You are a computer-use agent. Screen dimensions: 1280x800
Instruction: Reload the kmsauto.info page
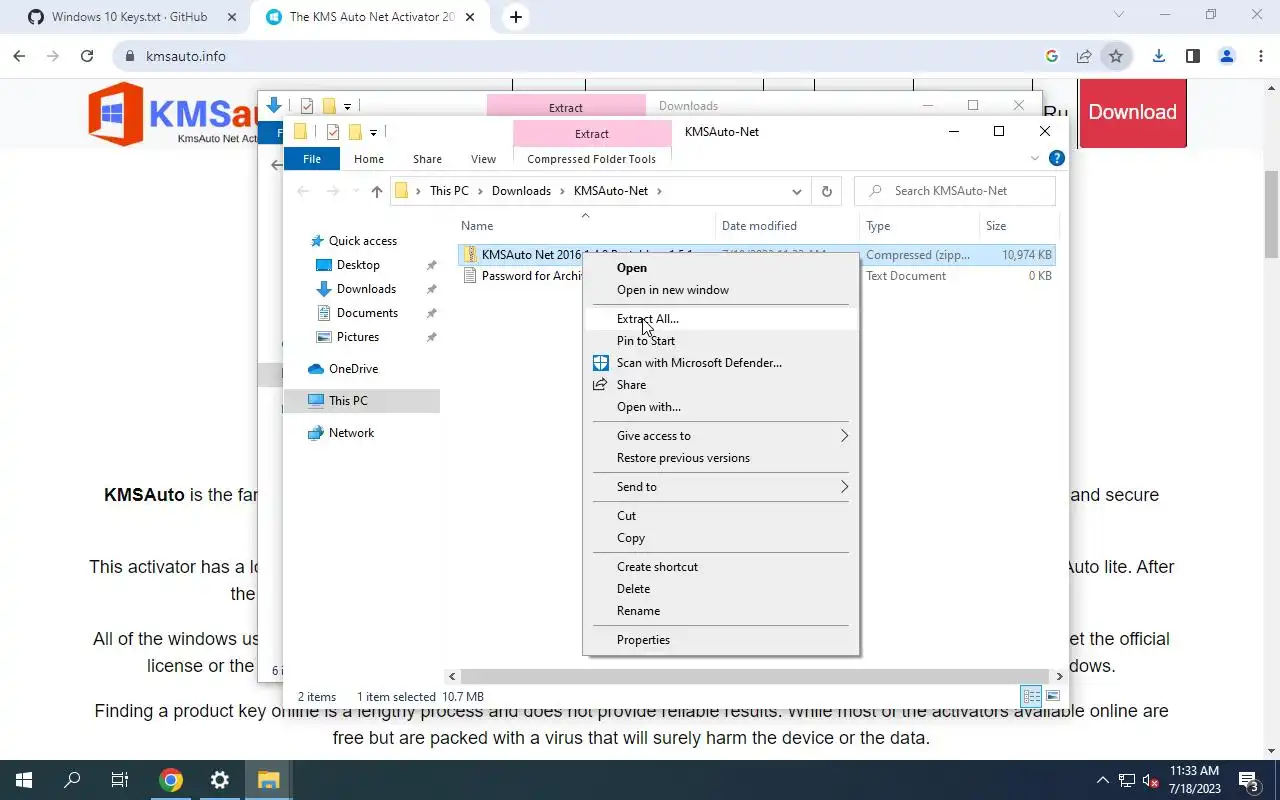(x=87, y=56)
